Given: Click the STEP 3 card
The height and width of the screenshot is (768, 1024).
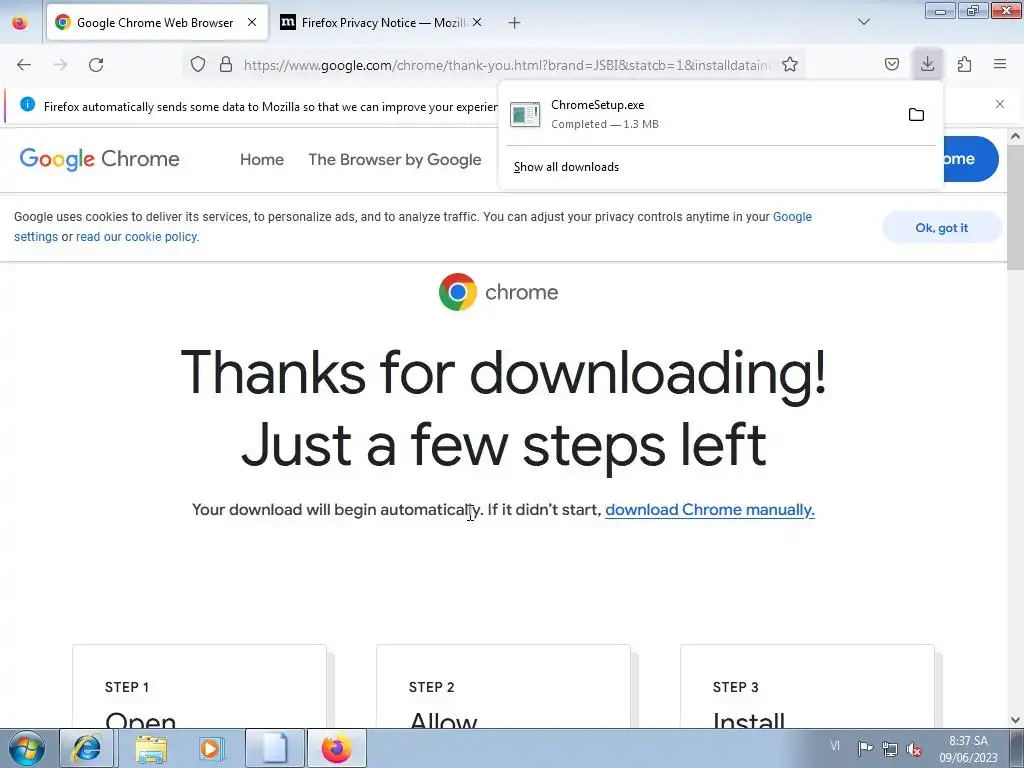Looking at the screenshot, I should click(x=807, y=686).
